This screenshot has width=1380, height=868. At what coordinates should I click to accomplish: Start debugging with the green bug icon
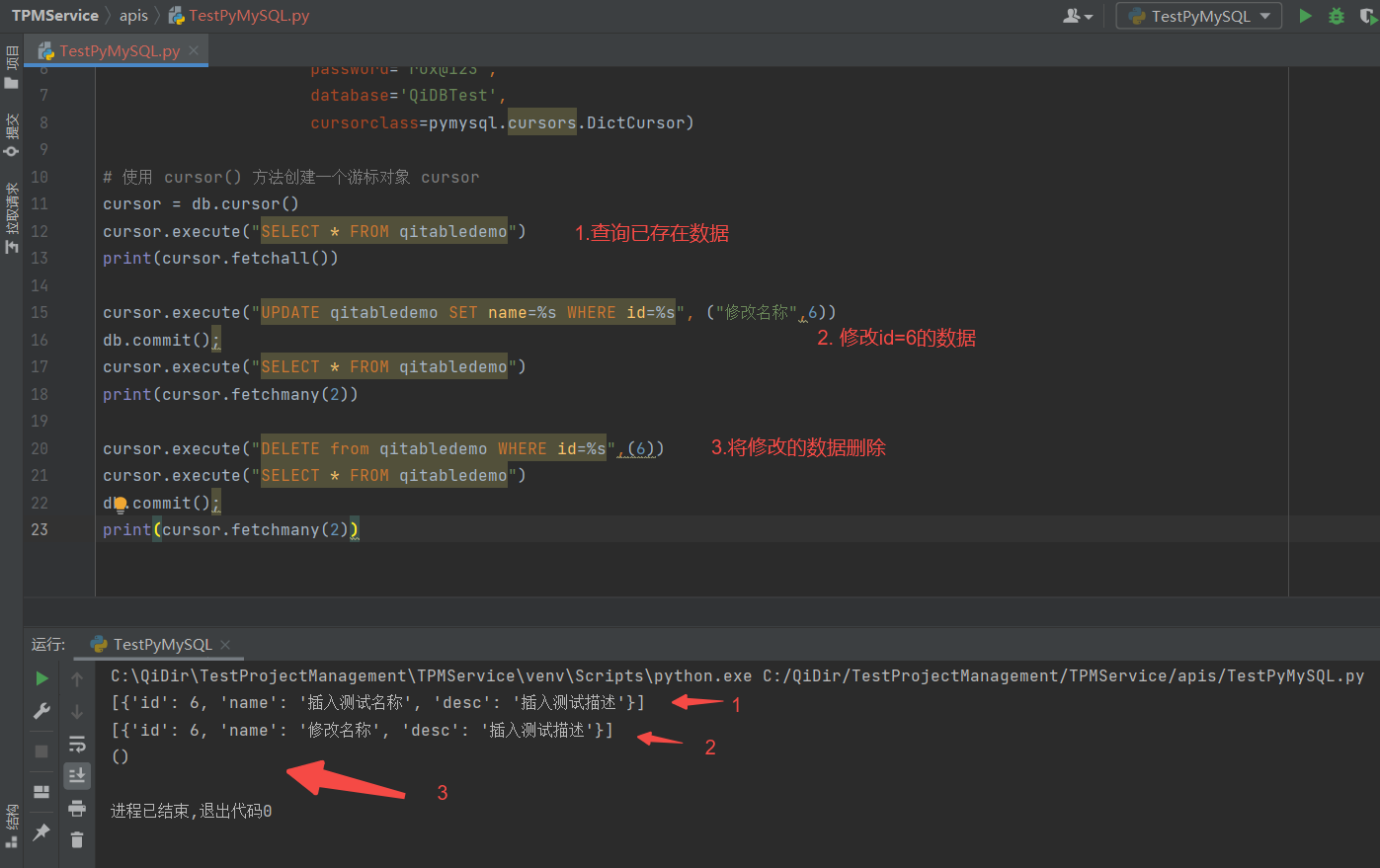click(x=1337, y=16)
